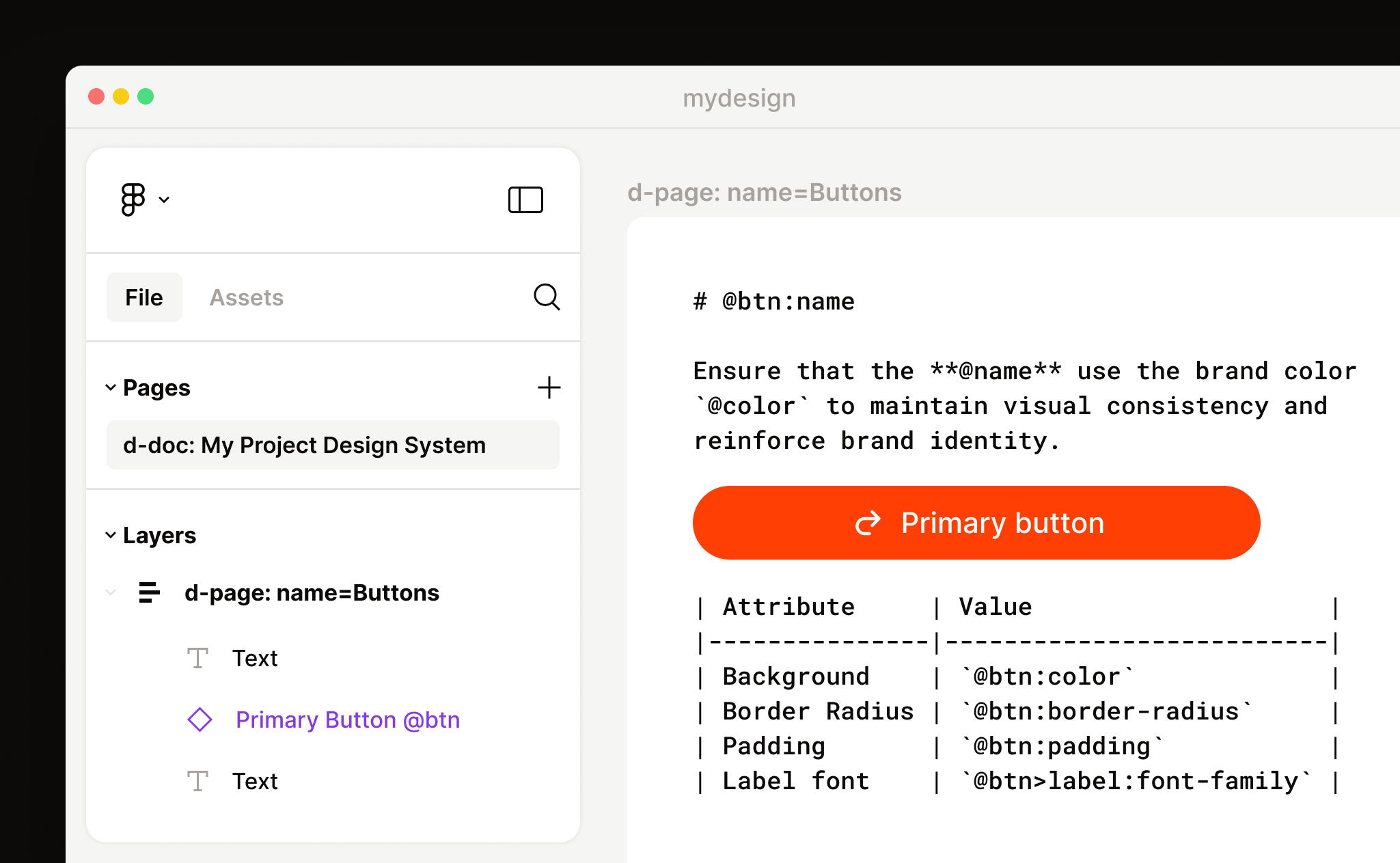Screen dimensions: 1400x863
Task: Select Primary Button @btn layer
Action: pos(347,720)
